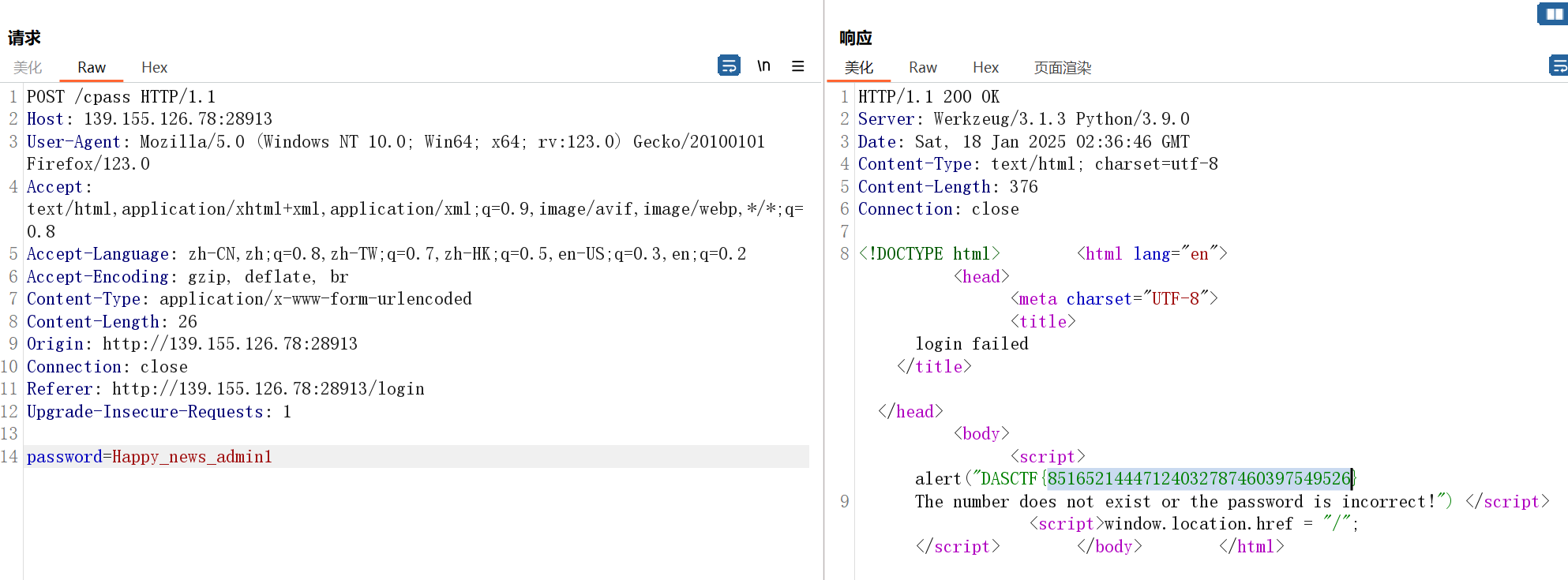Click response status line 'HTTP/1.1 200 OK'
The width and height of the screenshot is (1568, 580).
click(x=928, y=96)
